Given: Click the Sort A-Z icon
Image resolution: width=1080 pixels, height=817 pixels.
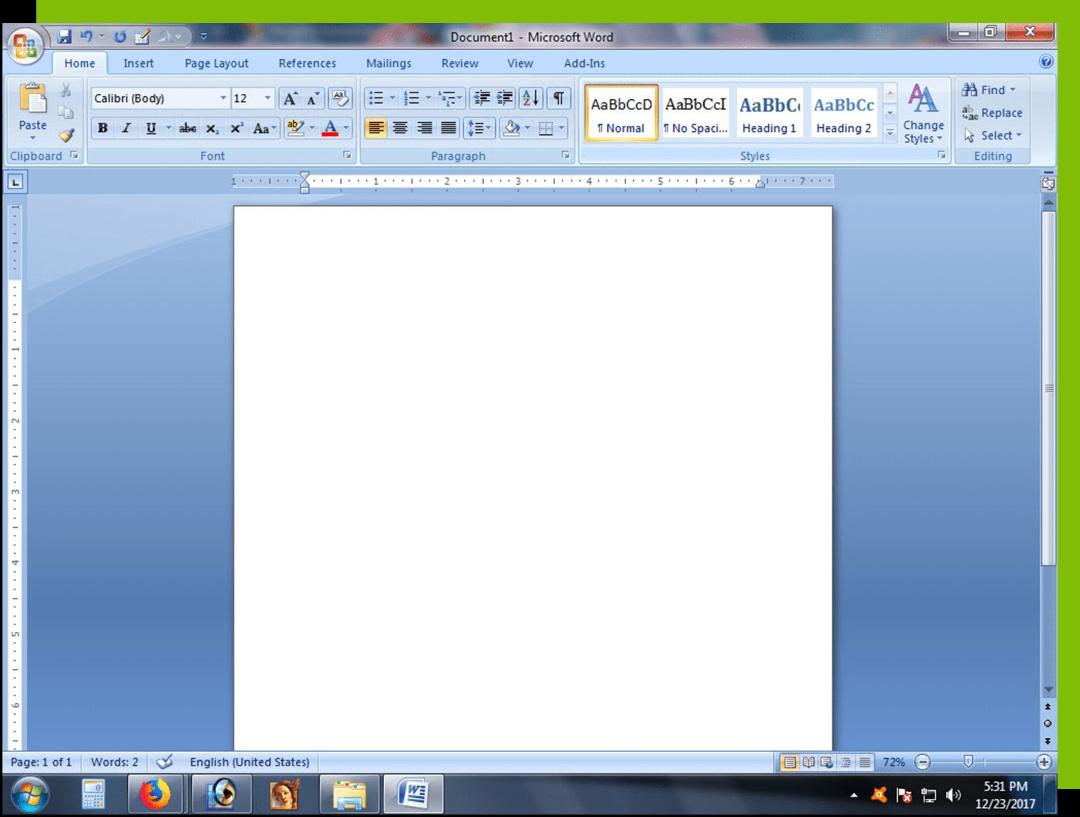Looking at the screenshot, I should point(530,98).
